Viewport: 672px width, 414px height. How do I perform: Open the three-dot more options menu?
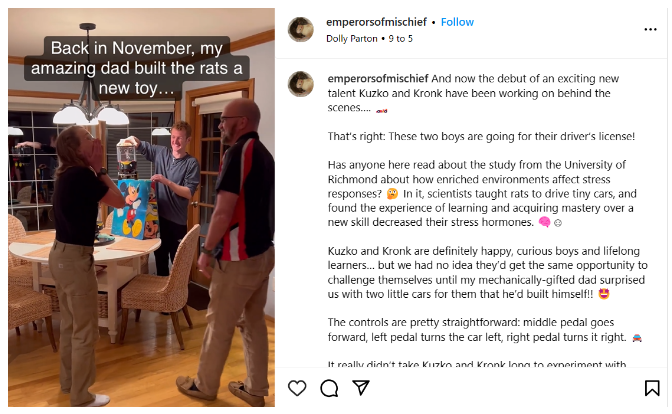coord(651,29)
